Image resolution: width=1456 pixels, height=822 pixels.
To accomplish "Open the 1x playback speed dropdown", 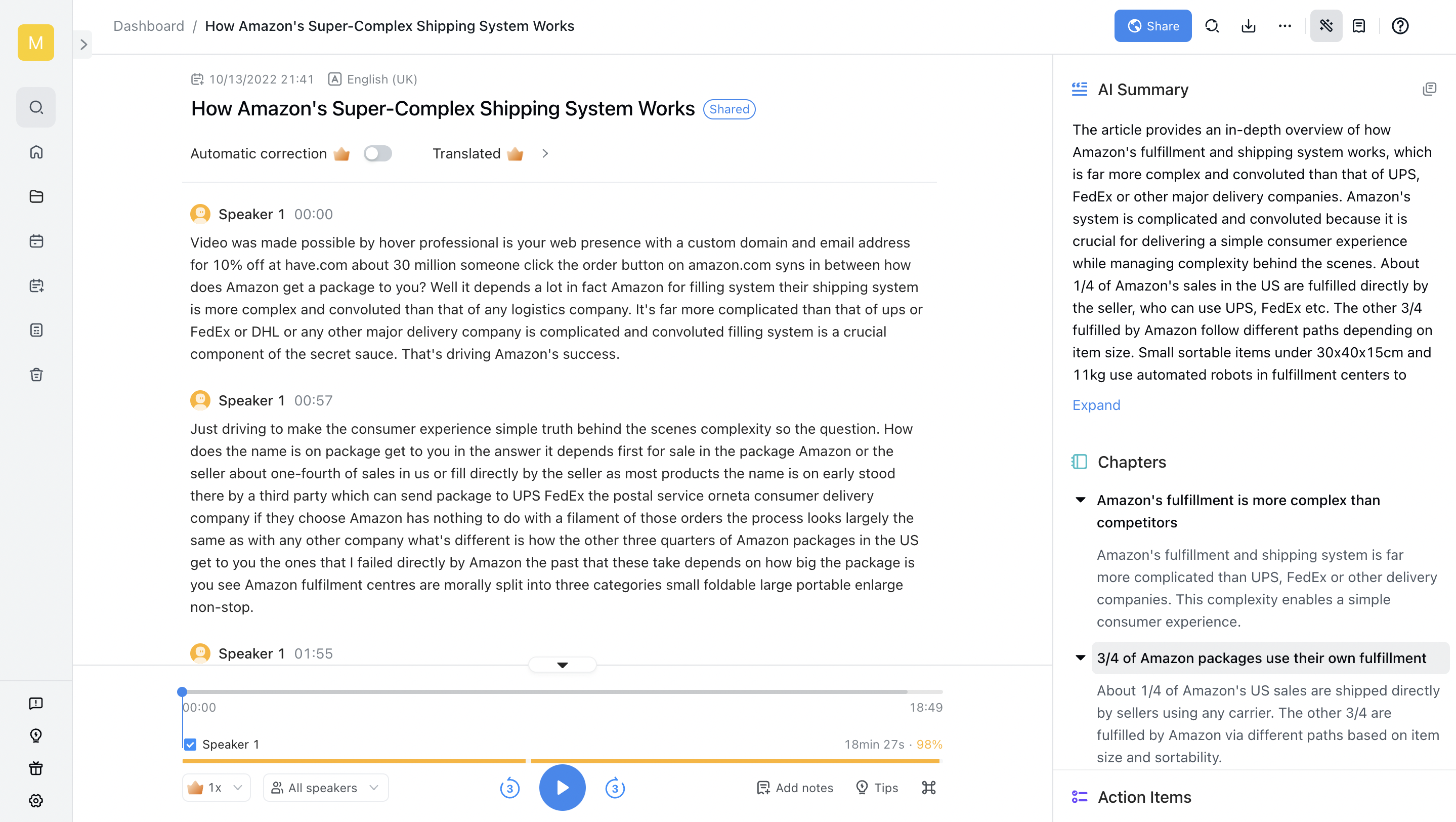I will (217, 788).
